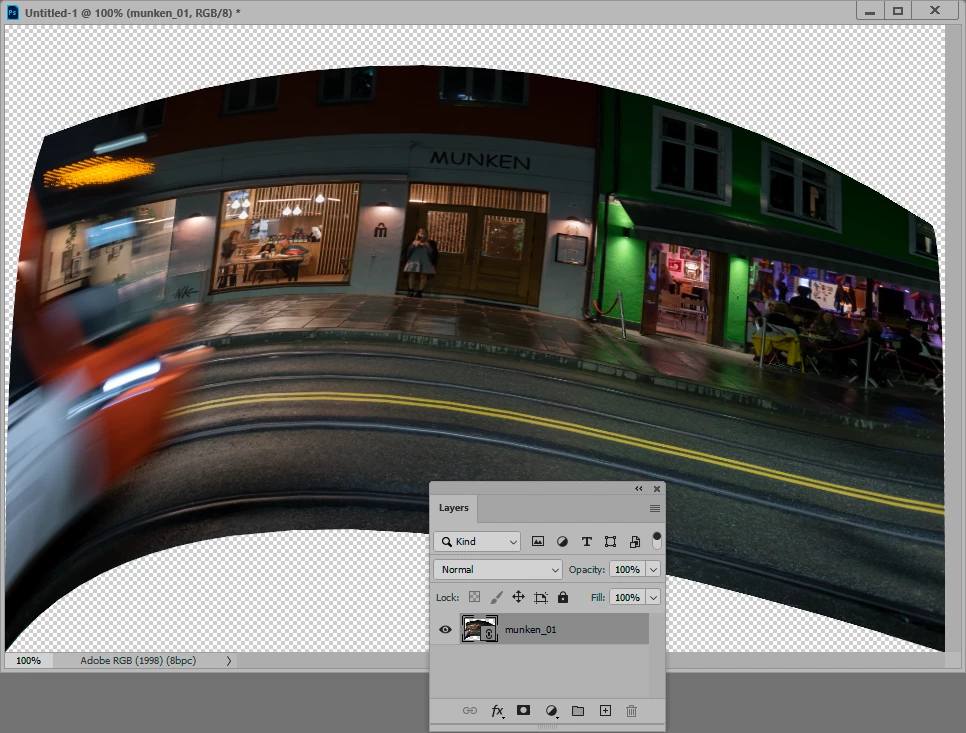Image resolution: width=966 pixels, height=733 pixels.
Task: Filter for smart objects icon
Action: click(635, 541)
